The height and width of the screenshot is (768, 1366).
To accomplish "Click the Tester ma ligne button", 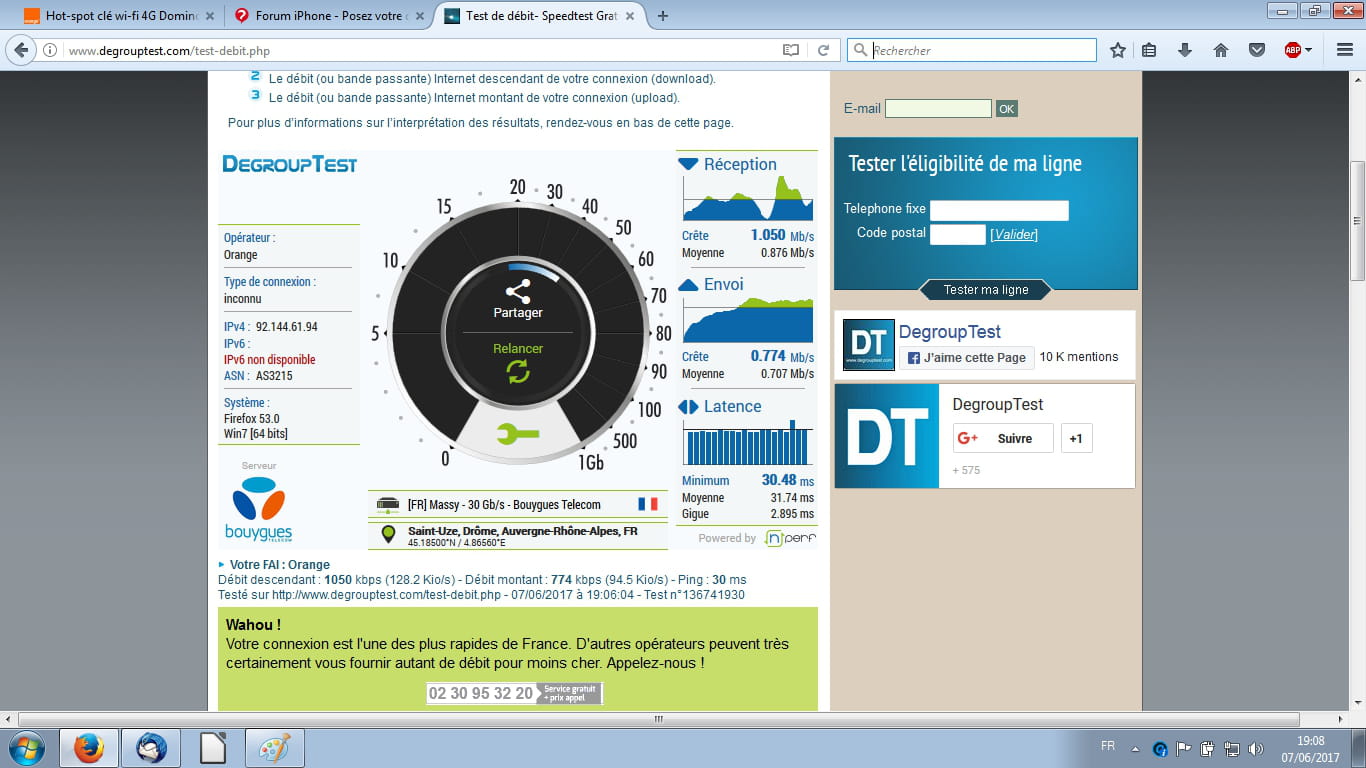I will click(986, 290).
